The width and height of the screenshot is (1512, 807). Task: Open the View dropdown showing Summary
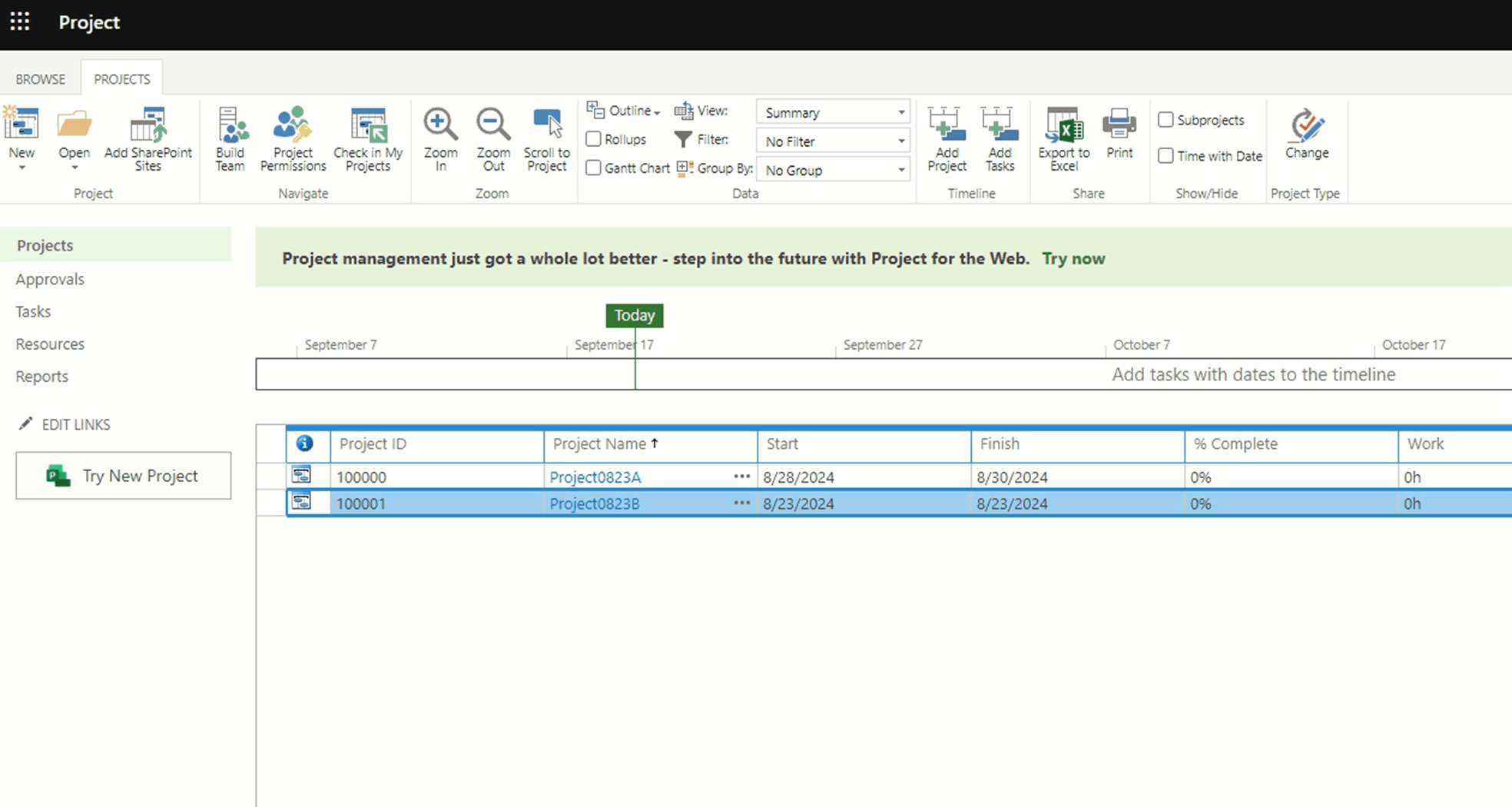[x=833, y=112]
